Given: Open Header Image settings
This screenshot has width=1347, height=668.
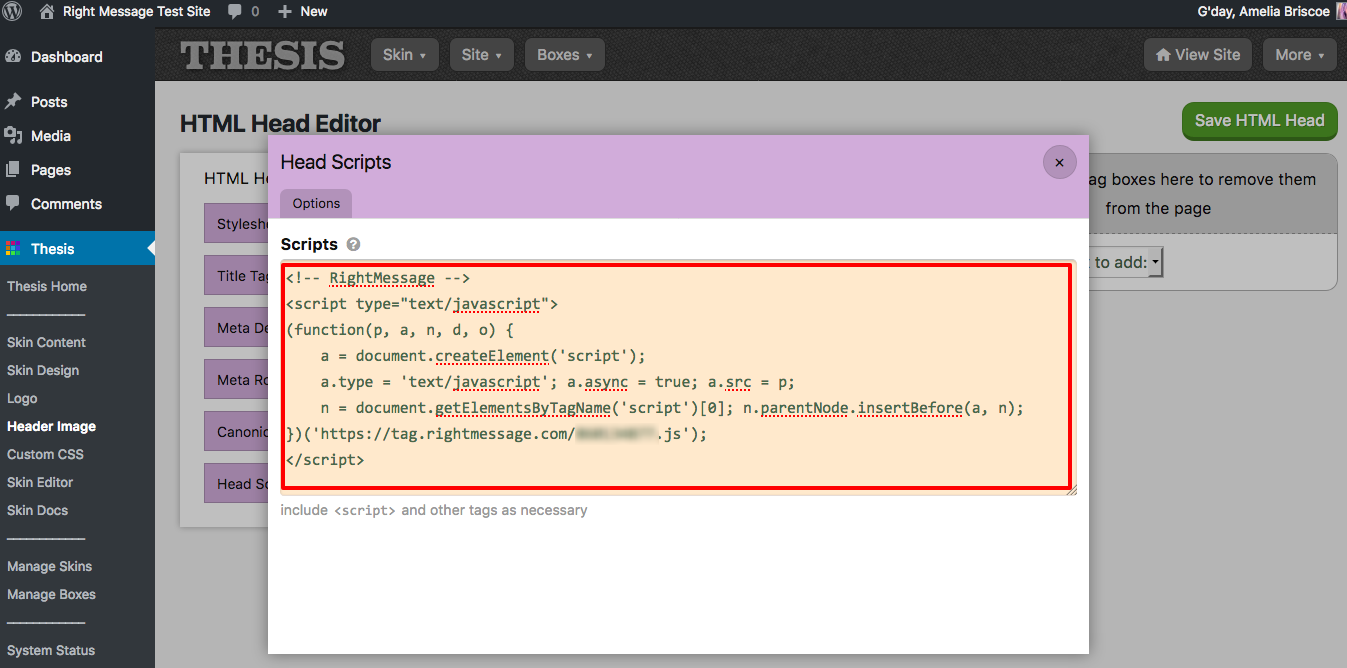Looking at the screenshot, I should tap(51, 426).
